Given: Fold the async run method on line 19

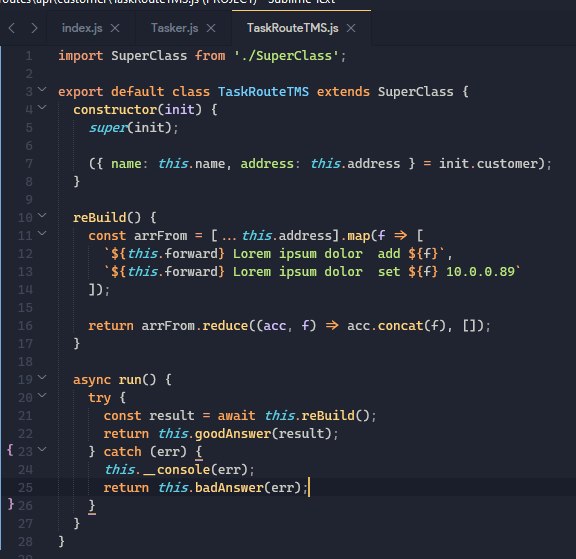Looking at the screenshot, I should (x=42, y=377).
